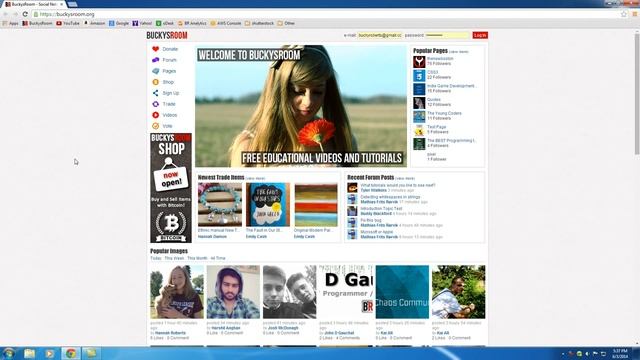
Task: Open the AWS Console bookmark
Action: click(x=226, y=23)
